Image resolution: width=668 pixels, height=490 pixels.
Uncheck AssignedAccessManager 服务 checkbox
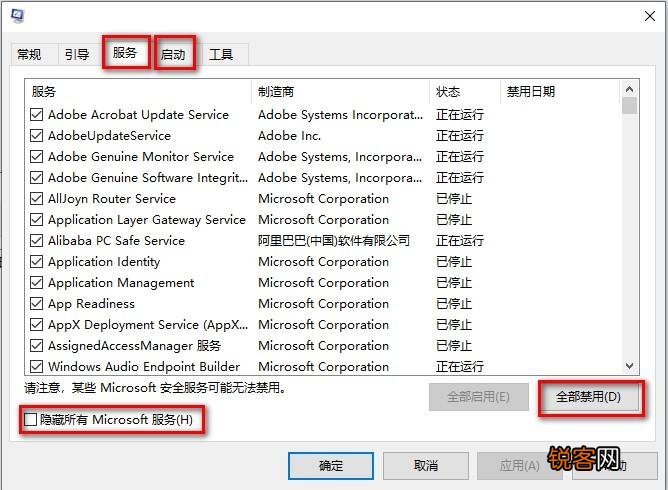point(37,346)
